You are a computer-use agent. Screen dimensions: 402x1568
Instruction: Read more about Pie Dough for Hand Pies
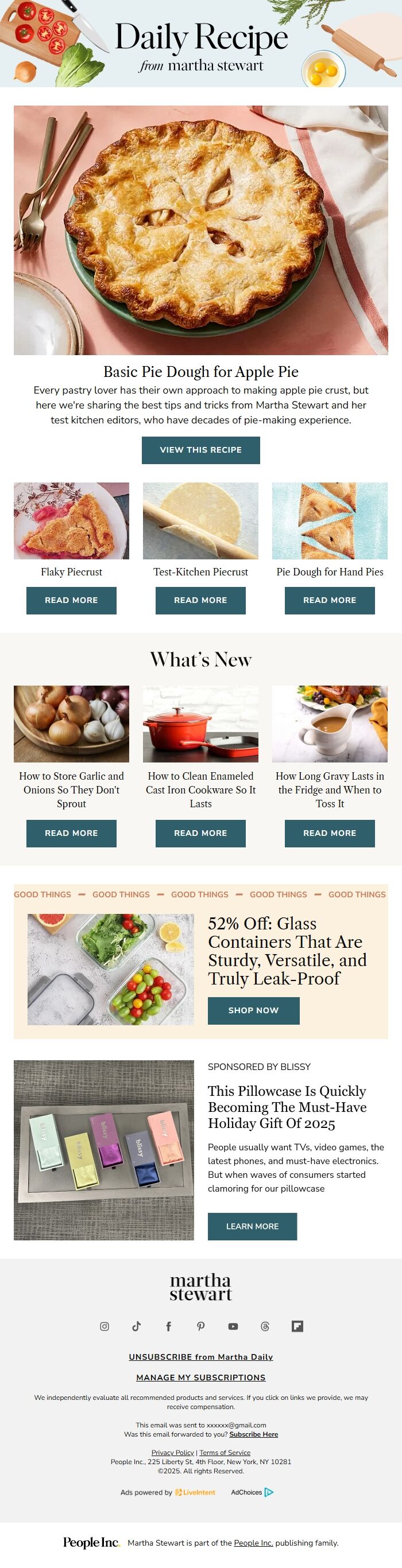click(x=330, y=600)
